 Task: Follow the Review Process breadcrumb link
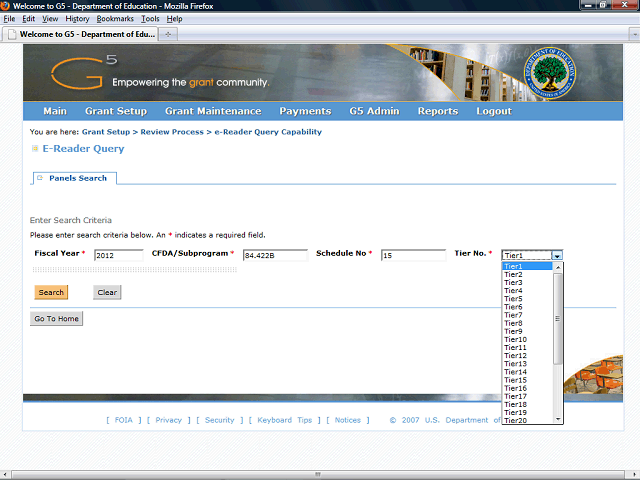coord(172,132)
